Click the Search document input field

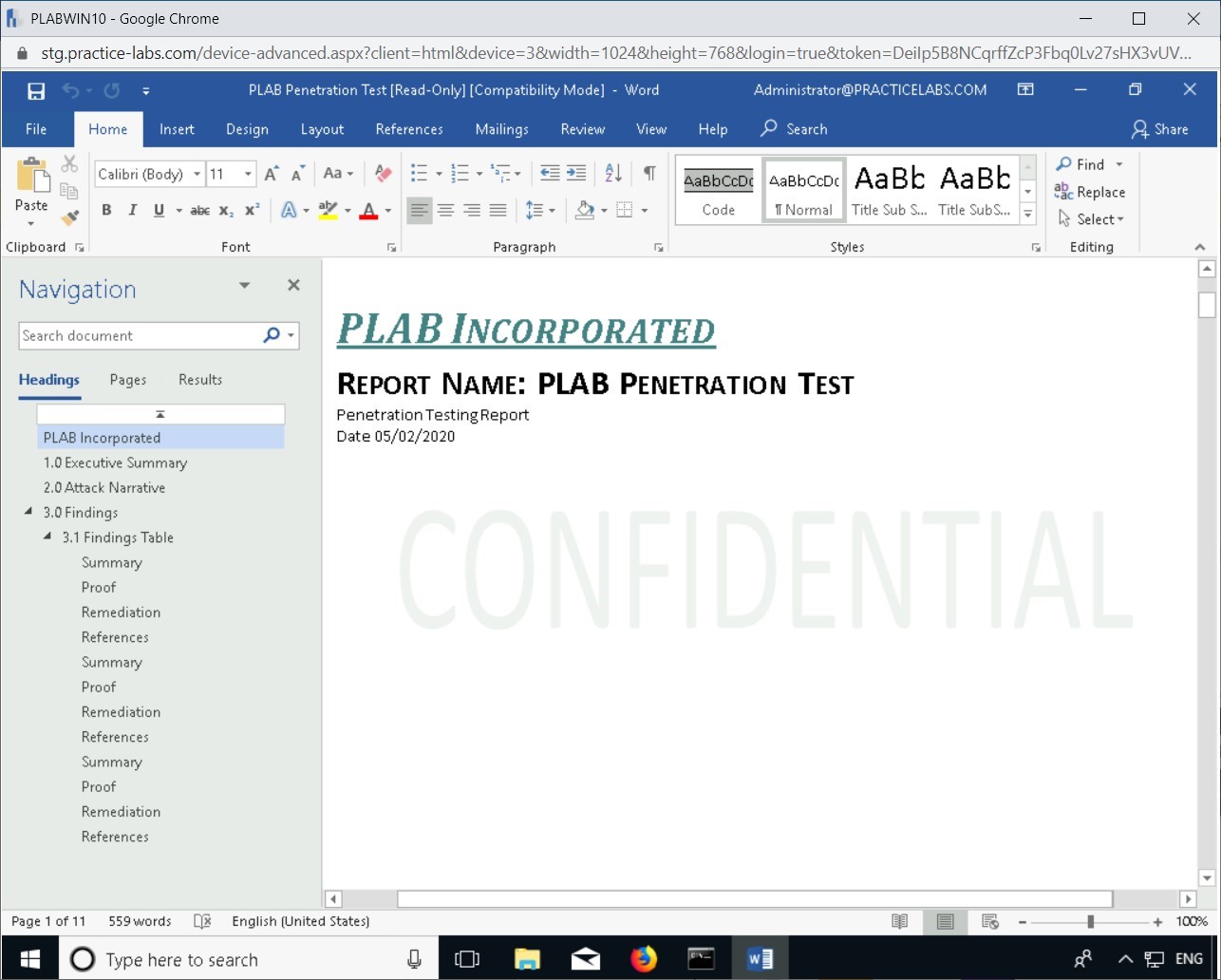coord(138,335)
